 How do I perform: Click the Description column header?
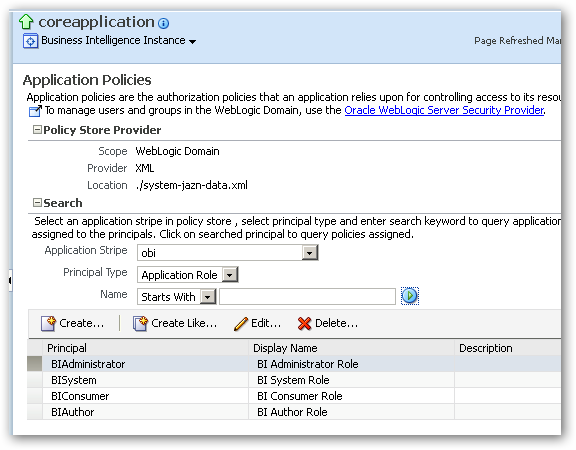pyautogui.click(x=508, y=348)
